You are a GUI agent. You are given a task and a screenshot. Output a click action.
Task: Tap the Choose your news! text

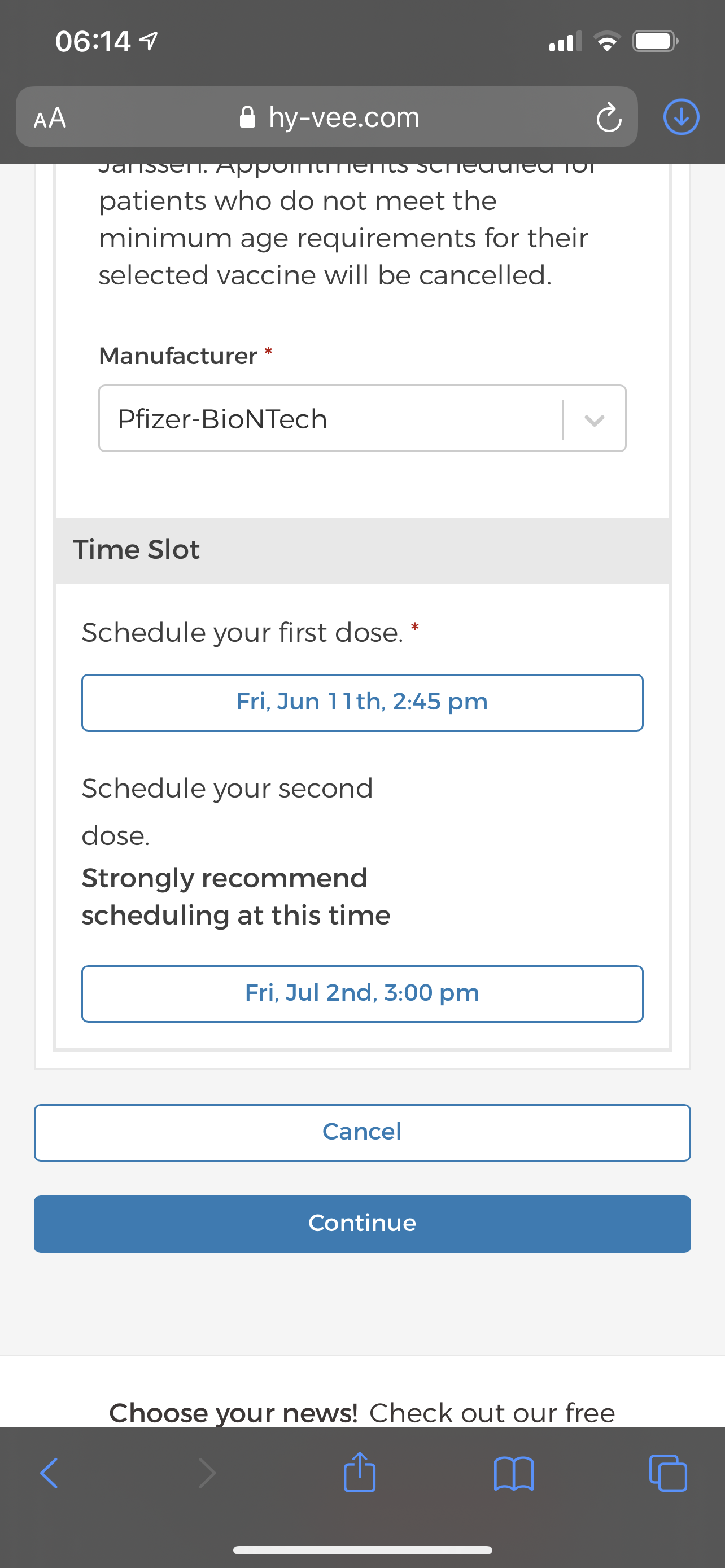[x=233, y=1413]
